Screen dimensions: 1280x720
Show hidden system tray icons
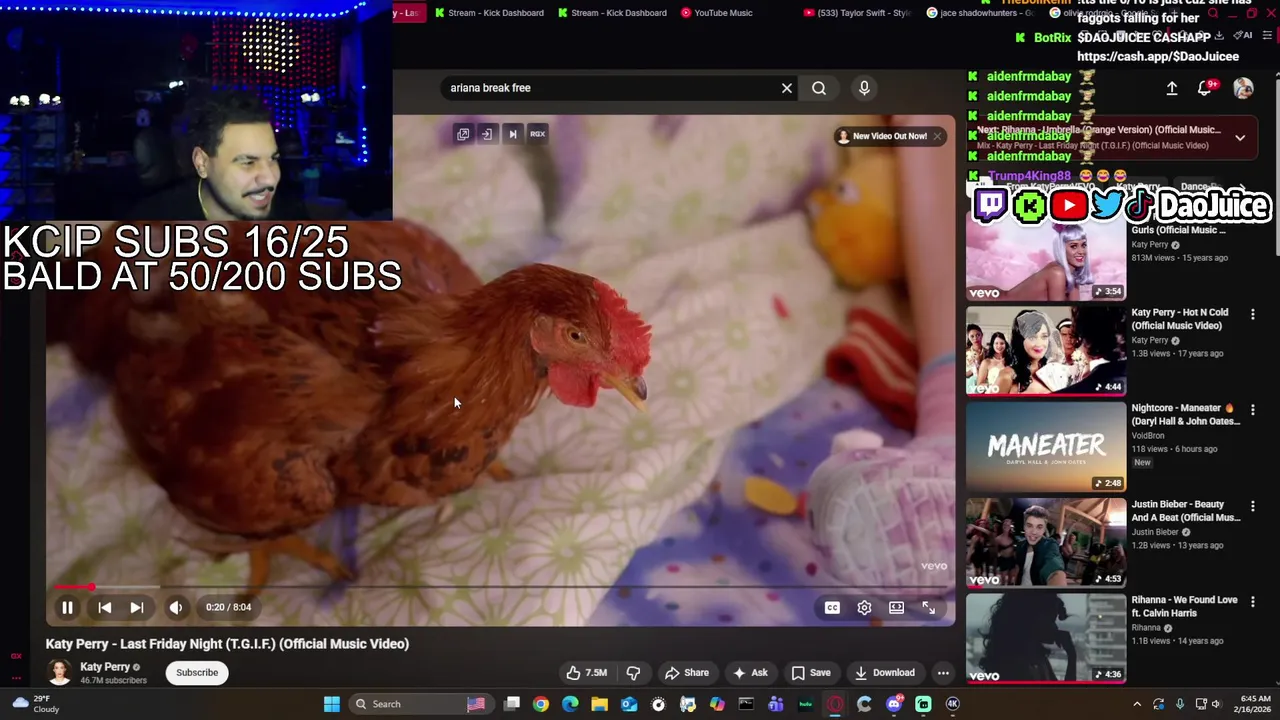(x=1137, y=704)
